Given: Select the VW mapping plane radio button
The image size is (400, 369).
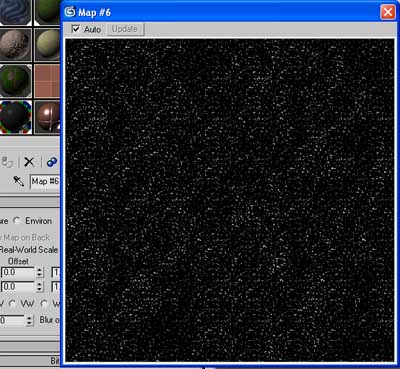Looking at the screenshot, I should 12,304.
